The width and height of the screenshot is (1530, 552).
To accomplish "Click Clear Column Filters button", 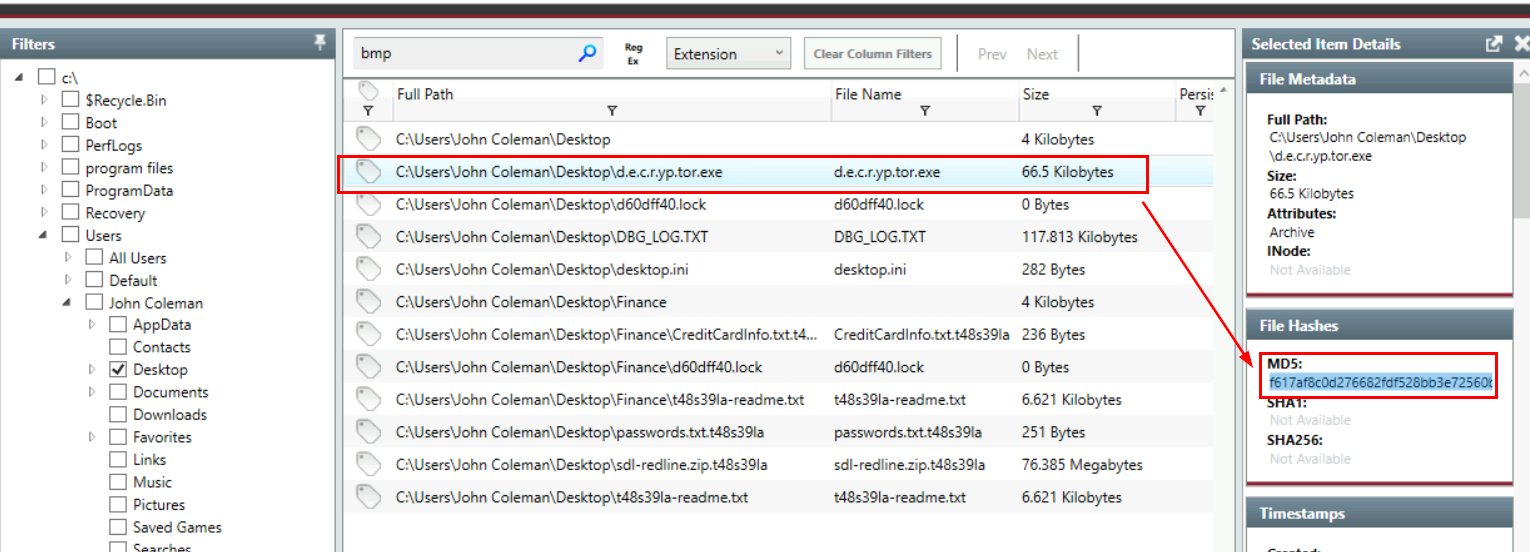I will (872, 54).
